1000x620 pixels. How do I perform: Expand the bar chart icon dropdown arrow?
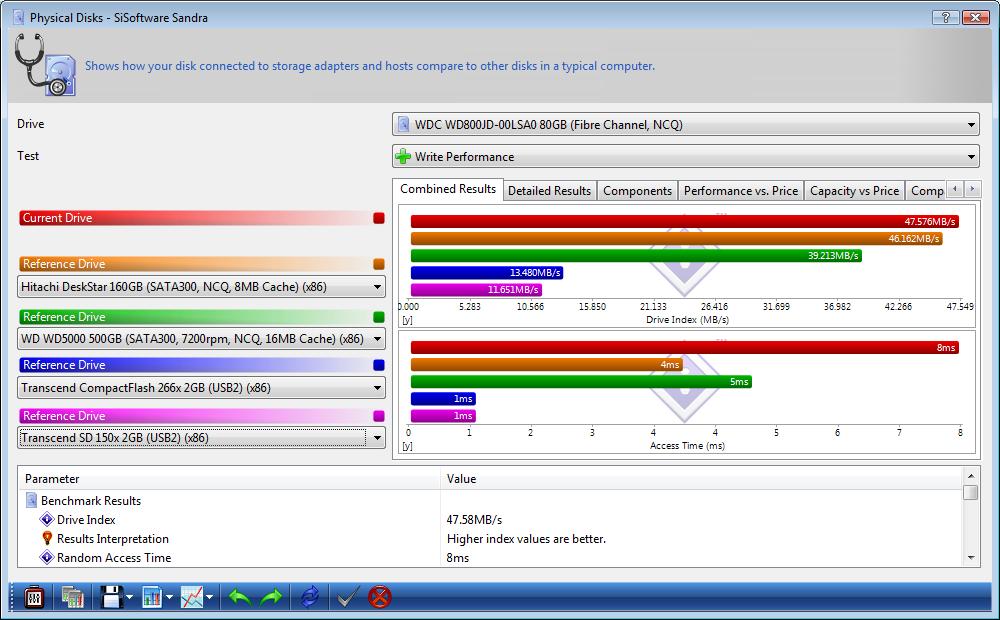tap(169, 598)
